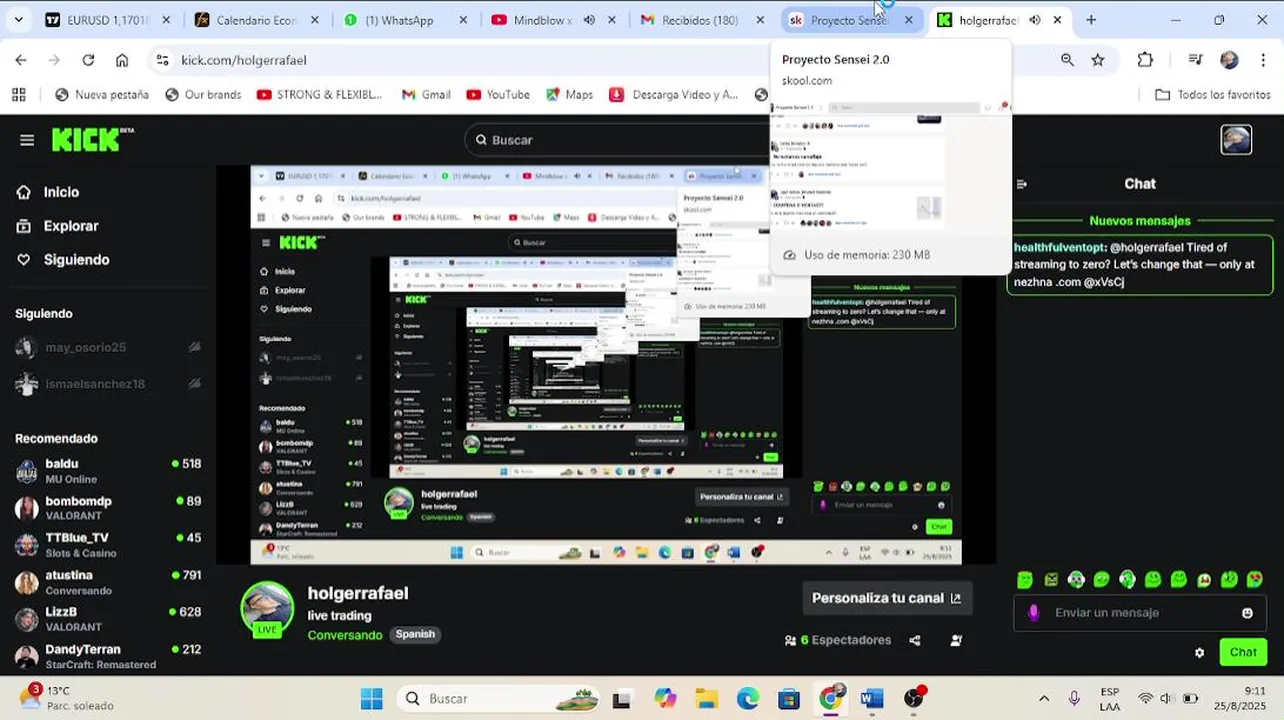Open the Chrome extensions puzzle icon

pos(1146,60)
